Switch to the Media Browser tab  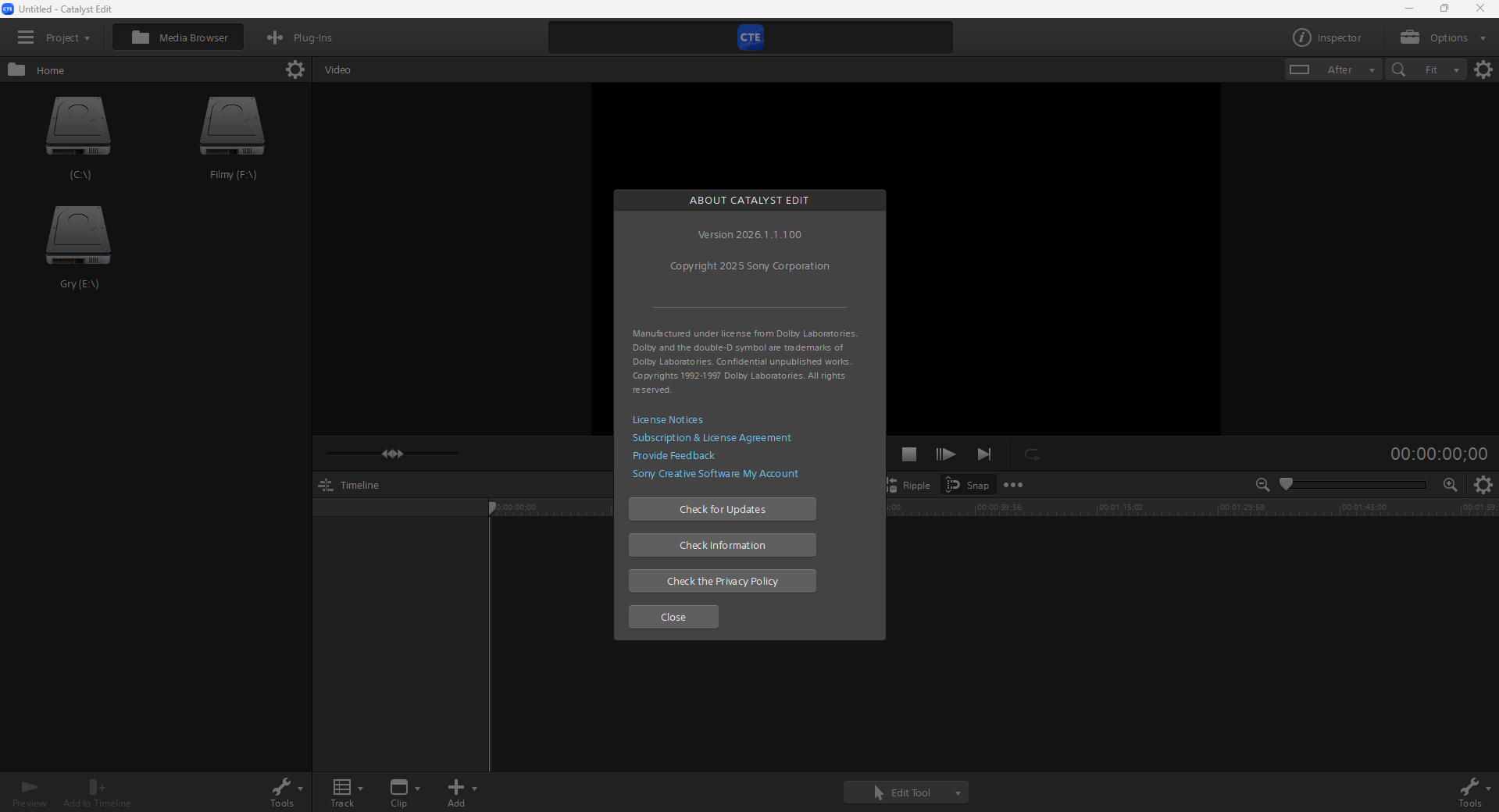(x=179, y=37)
